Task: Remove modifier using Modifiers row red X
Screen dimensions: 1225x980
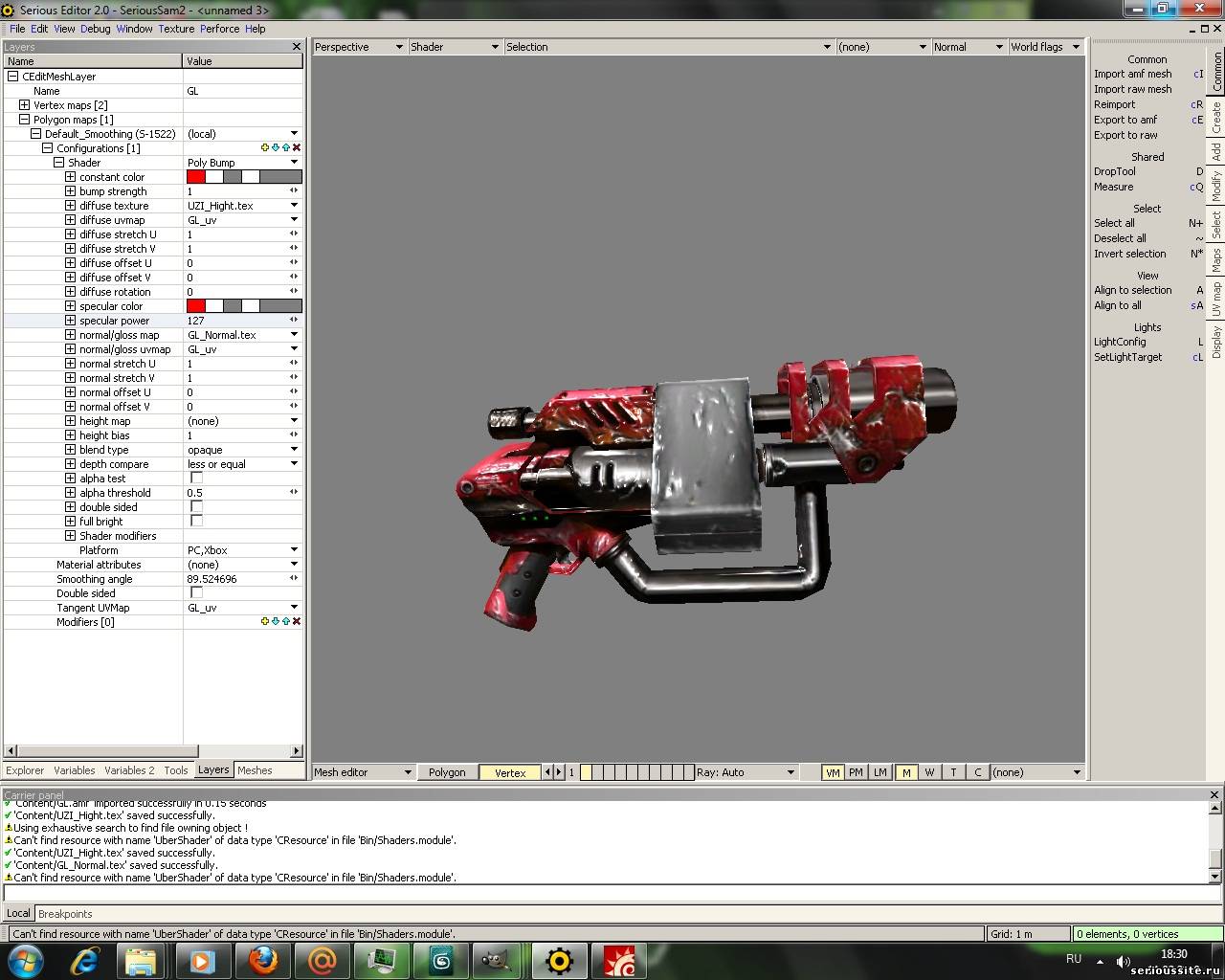Action: point(297,621)
